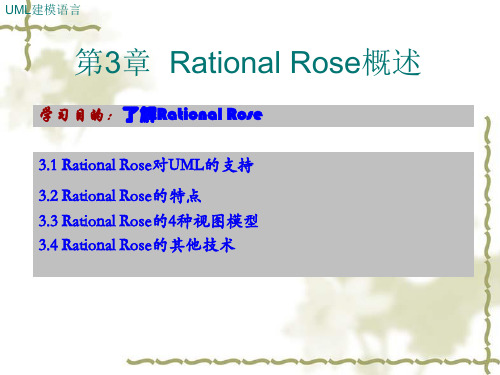Image resolution: width=500 pixels, height=375 pixels.
Task: Open the 3.1 Rational Rose对UML的支持 link
Action: coord(146,165)
